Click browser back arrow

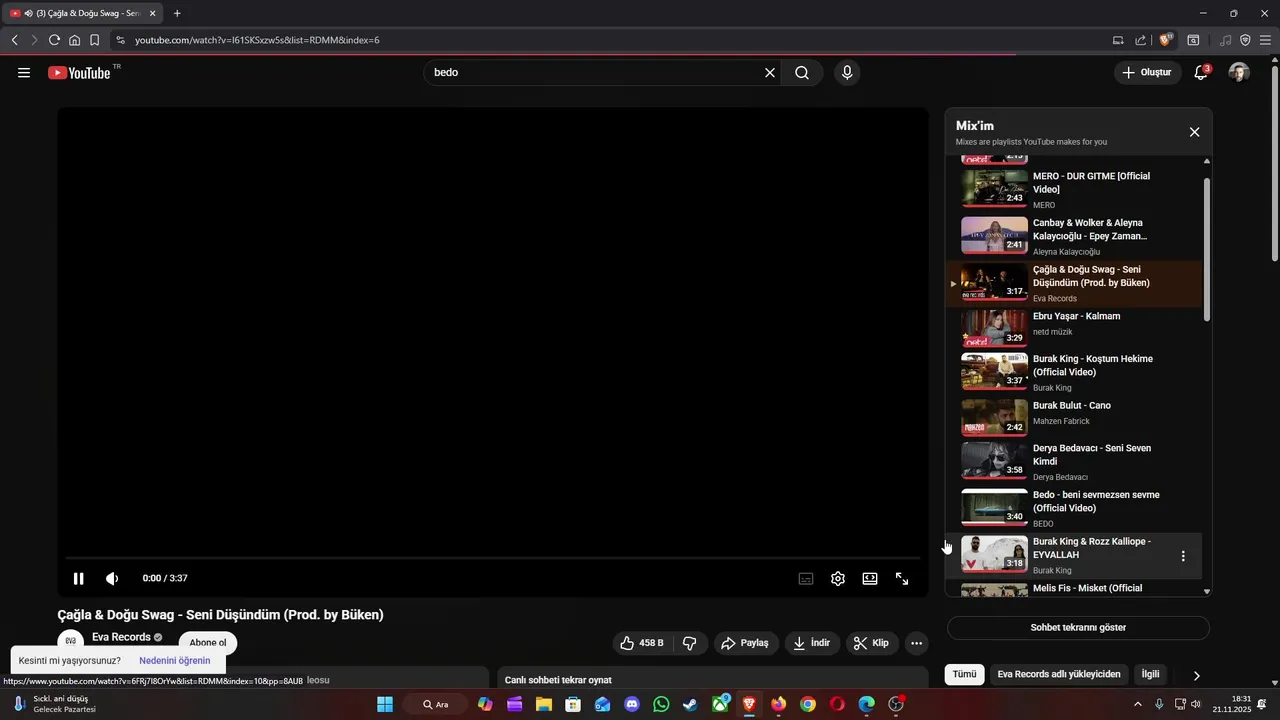point(15,40)
